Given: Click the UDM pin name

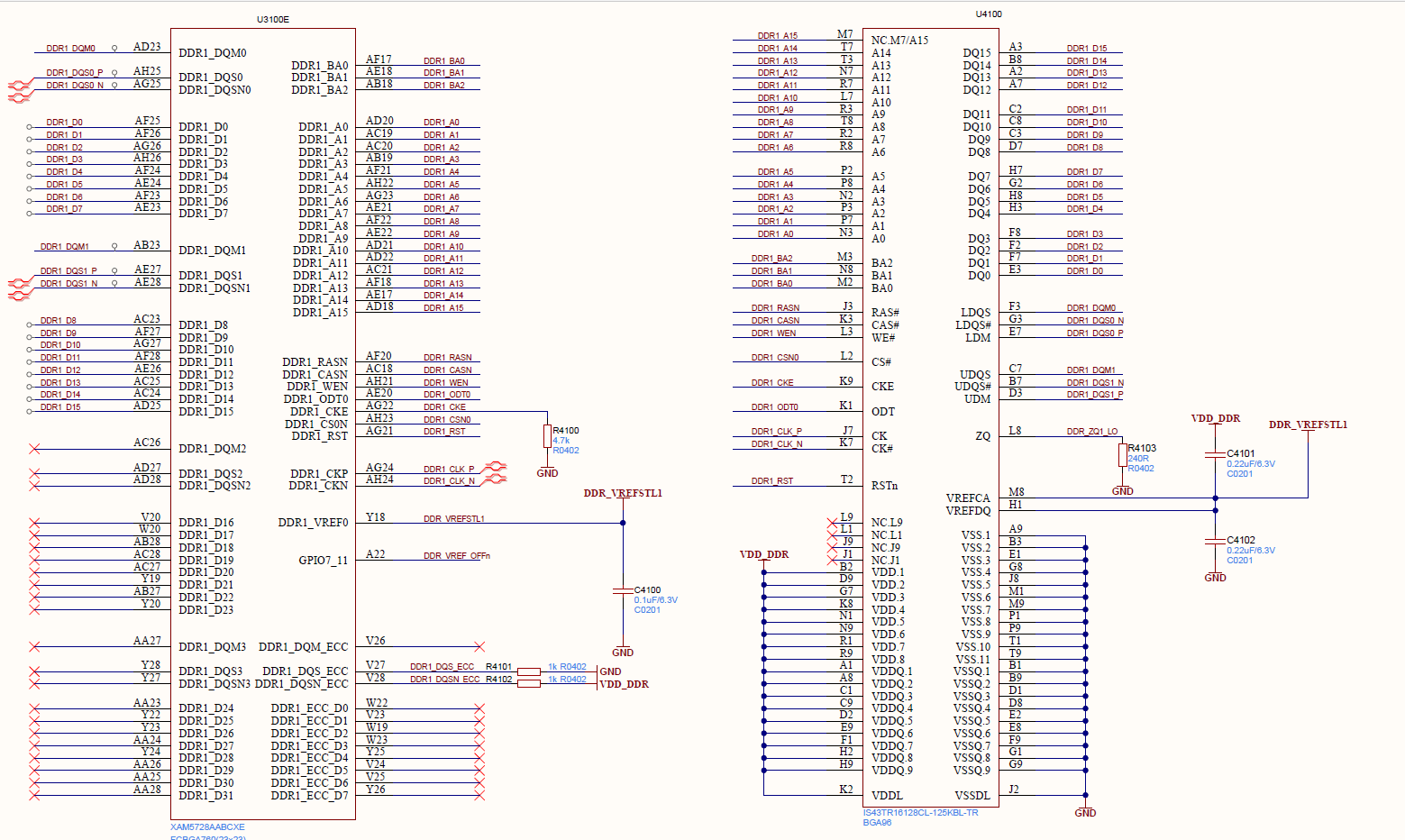Looking at the screenshot, I should click(x=977, y=399).
